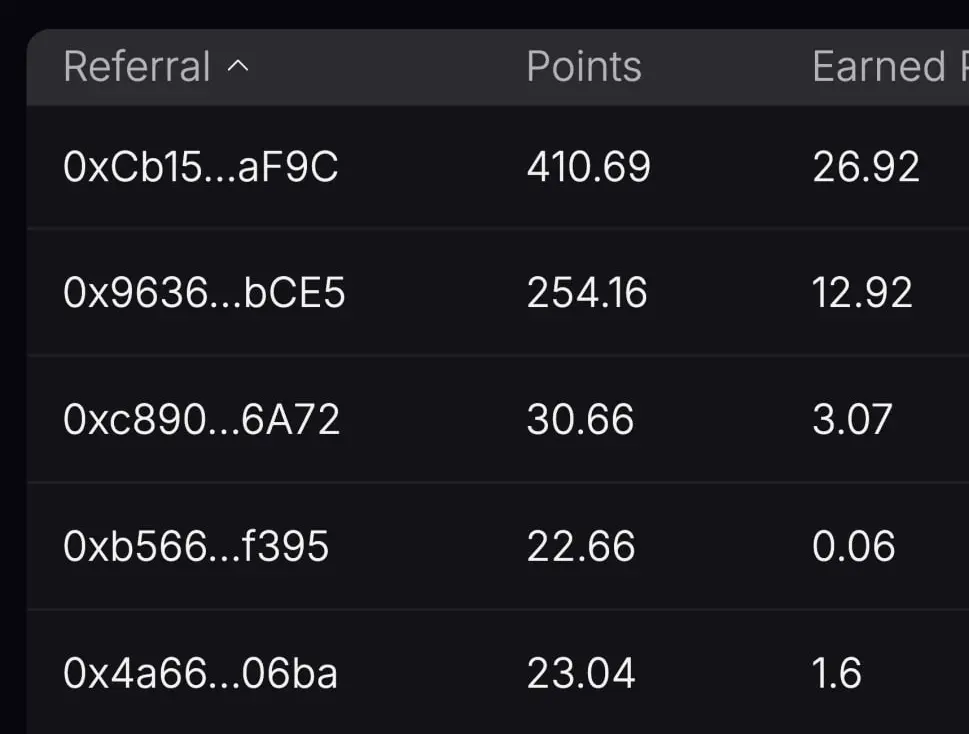The height and width of the screenshot is (734, 969).
Task: Click the 12.92 earned value
Action: tap(862, 293)
